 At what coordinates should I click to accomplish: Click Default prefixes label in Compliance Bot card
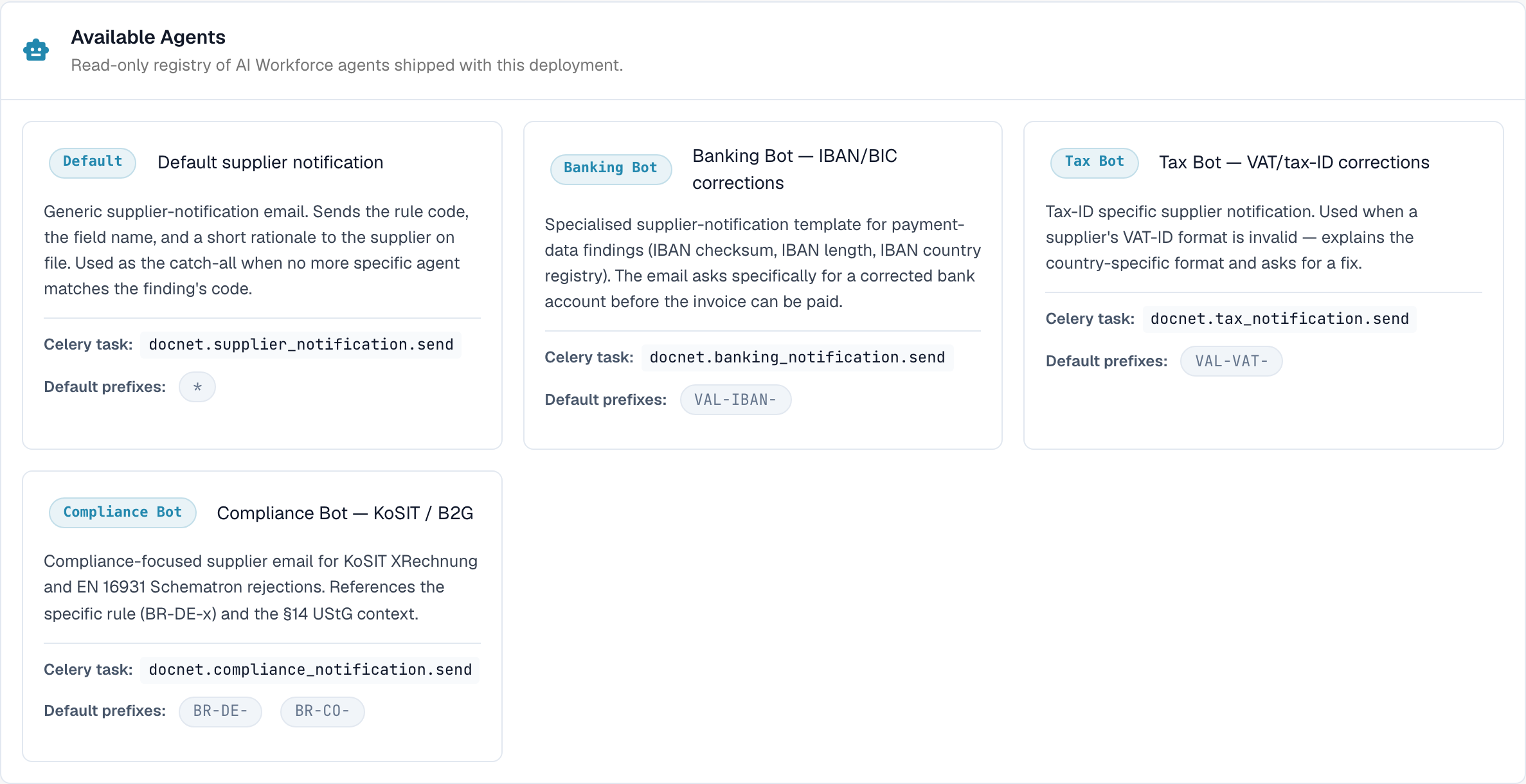[105, 711]
